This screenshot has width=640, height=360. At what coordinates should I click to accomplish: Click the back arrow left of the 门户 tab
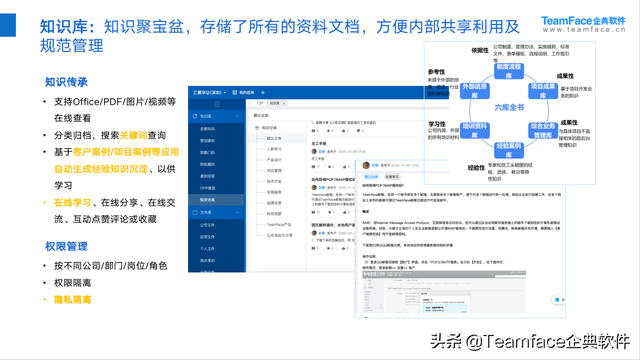click(x=250, y=103)
